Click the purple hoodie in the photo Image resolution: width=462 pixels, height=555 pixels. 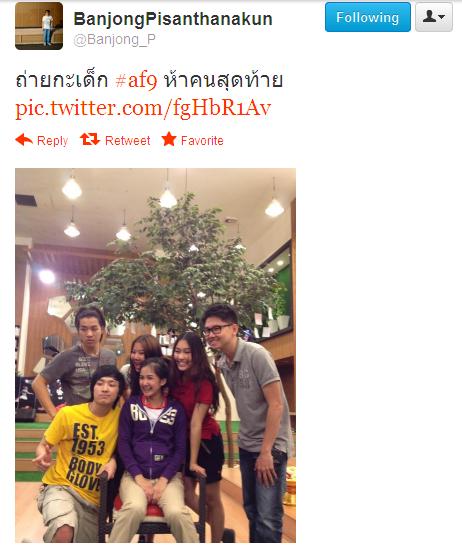pos(152,437)
